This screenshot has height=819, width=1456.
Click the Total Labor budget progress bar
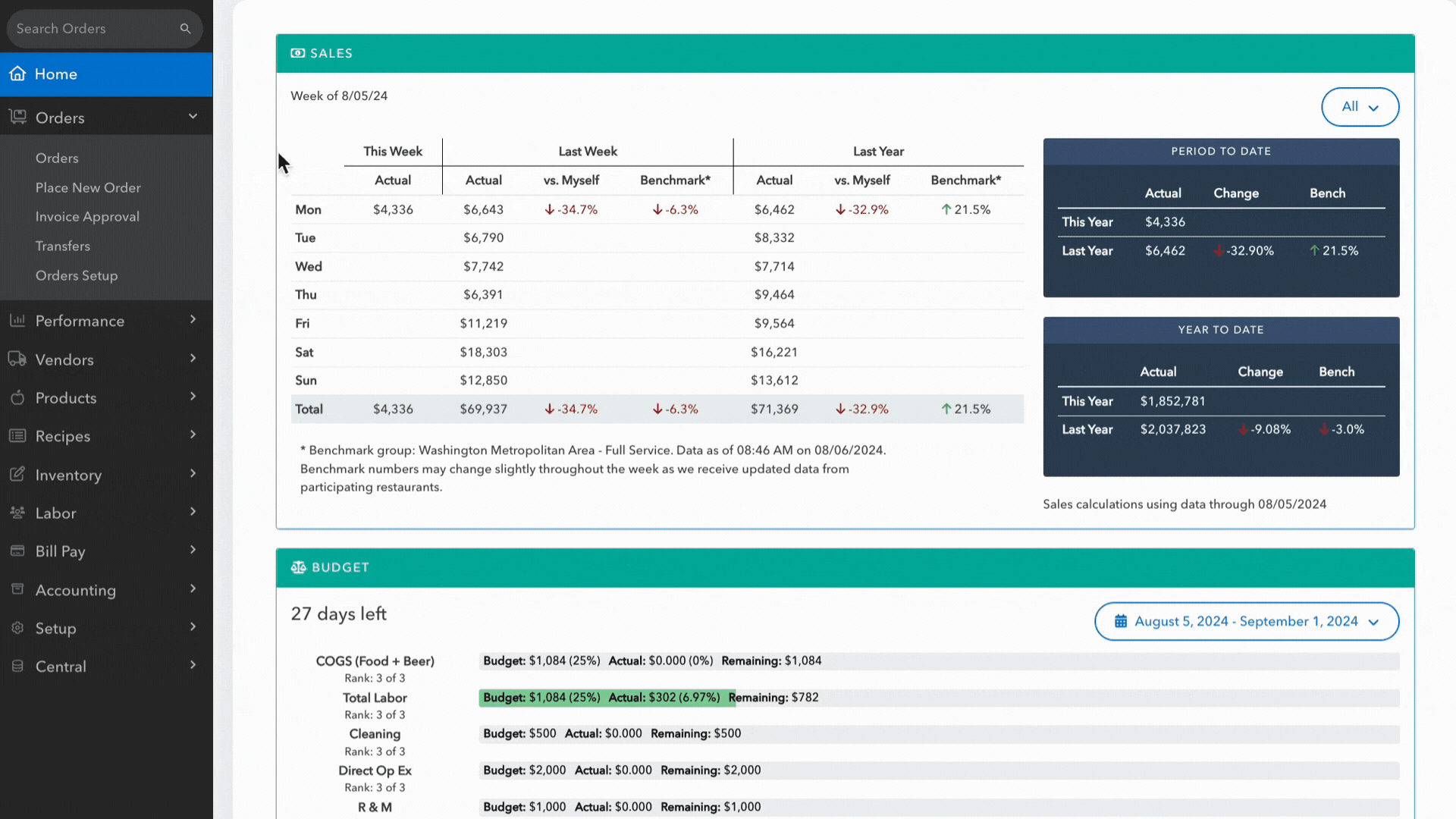(939, 698)
